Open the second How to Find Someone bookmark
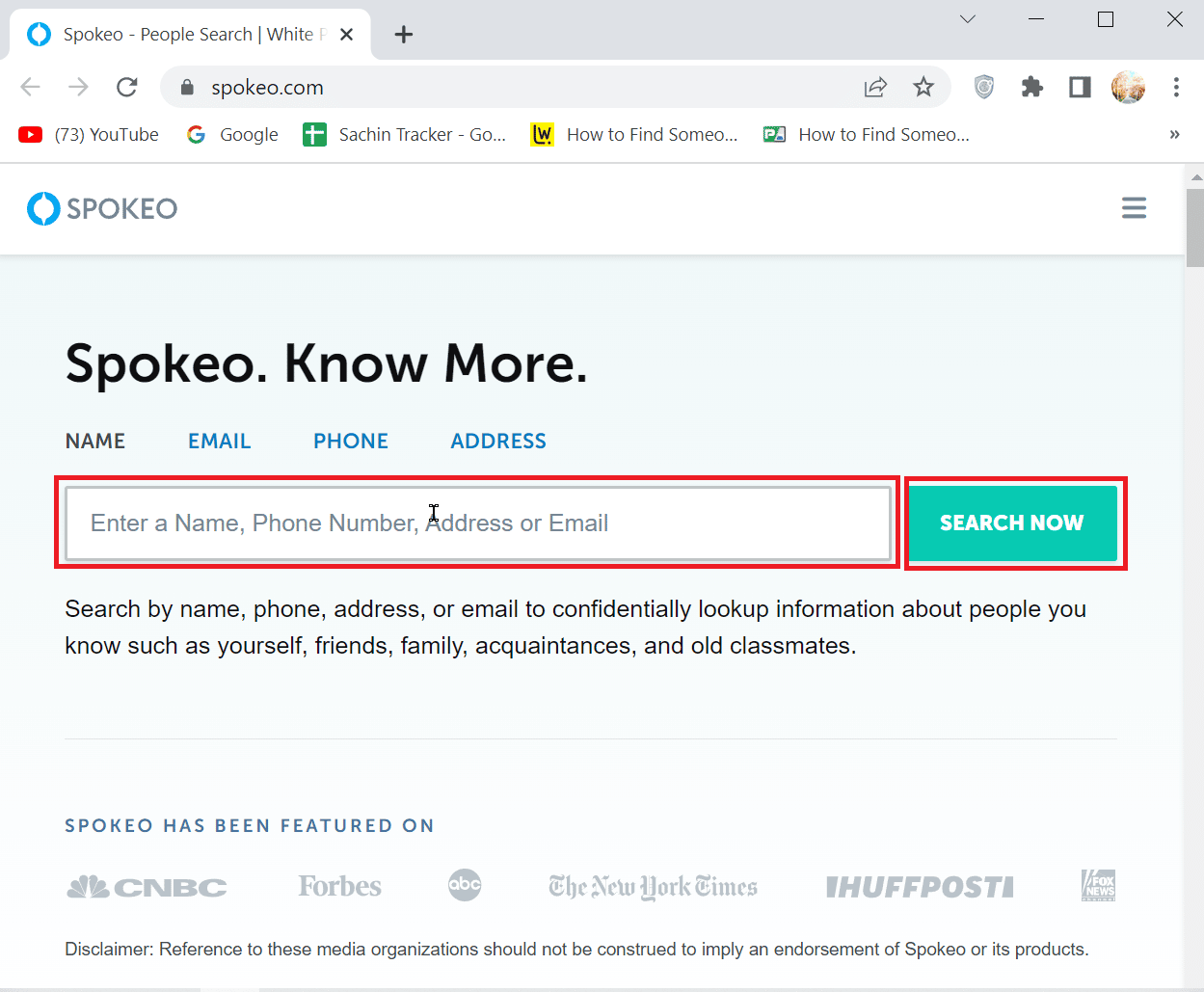 [x=867, y=135]
